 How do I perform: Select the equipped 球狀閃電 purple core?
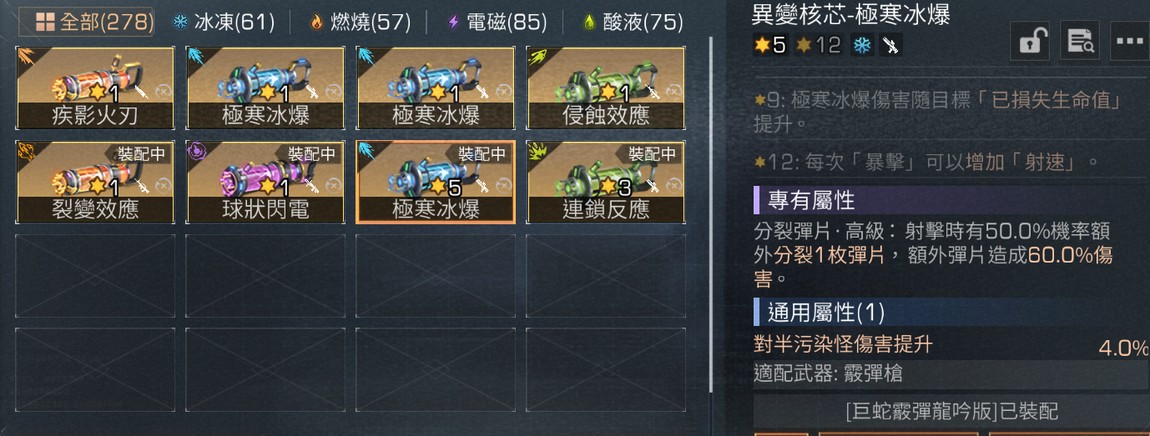coord(265,182)
